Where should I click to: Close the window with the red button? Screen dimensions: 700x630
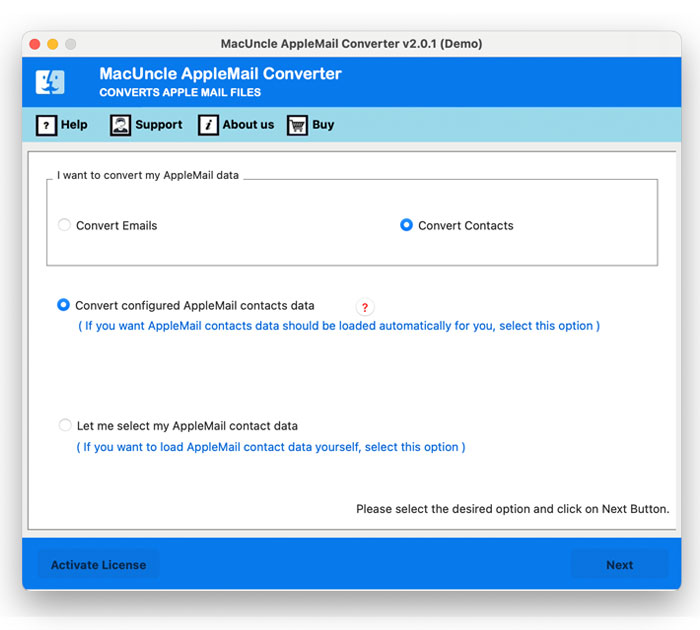tap(35, 44)
